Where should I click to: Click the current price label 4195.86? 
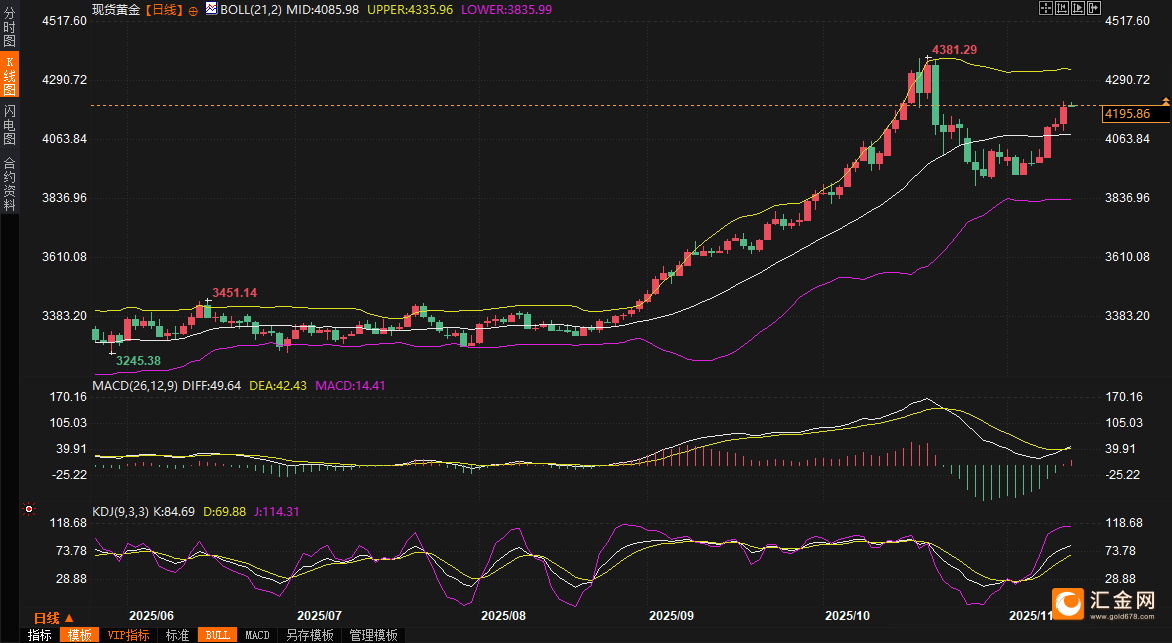tap(1126, 114)
